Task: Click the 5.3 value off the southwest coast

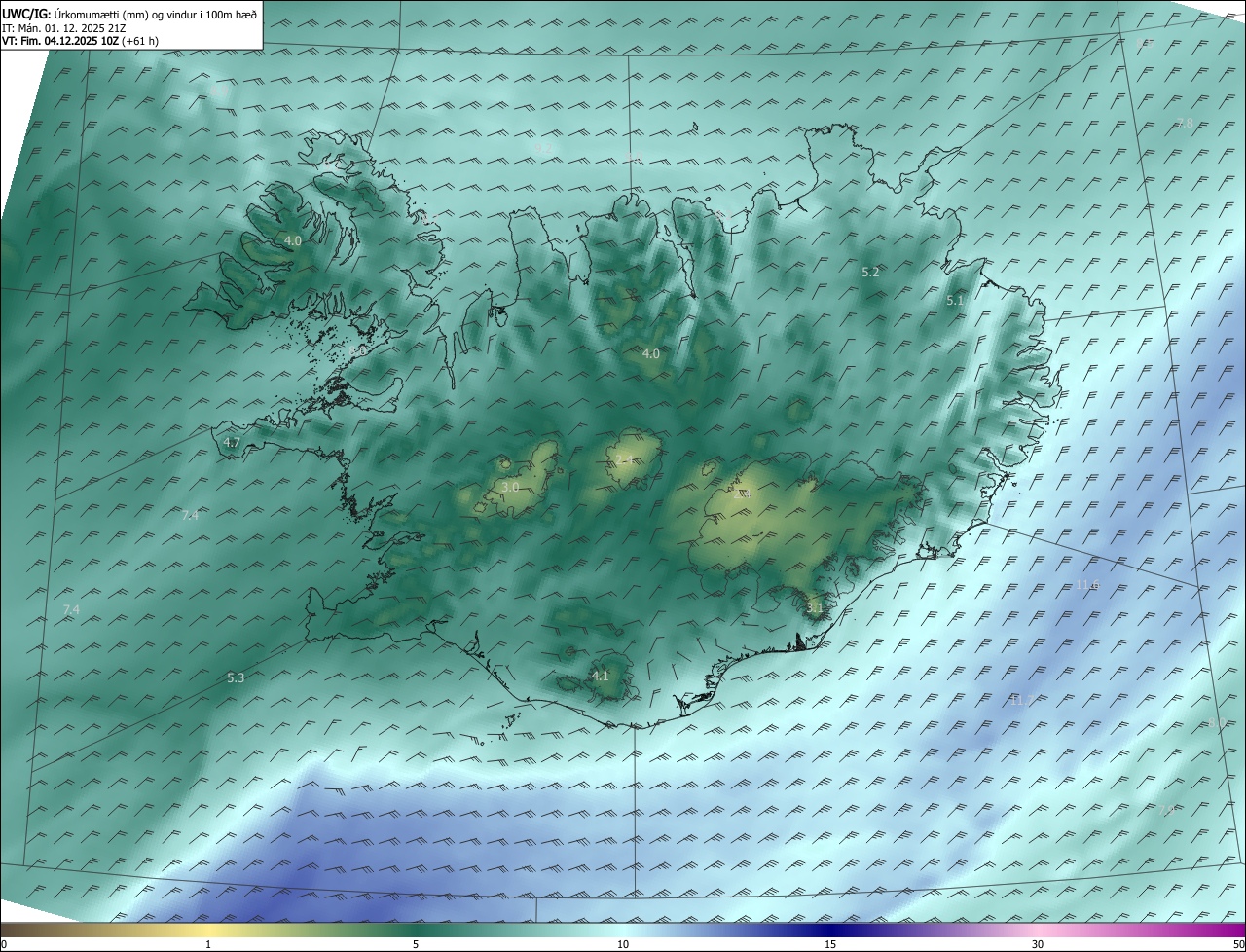Action: pos(236,677)
